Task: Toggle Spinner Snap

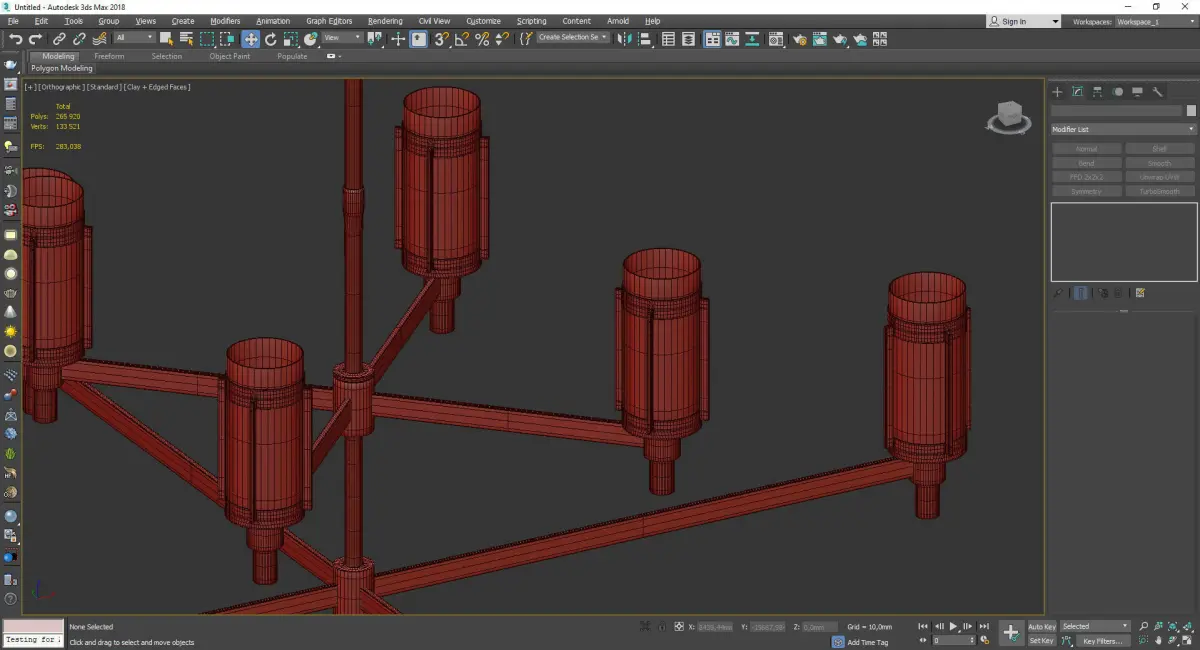Action: coord(502,39)
